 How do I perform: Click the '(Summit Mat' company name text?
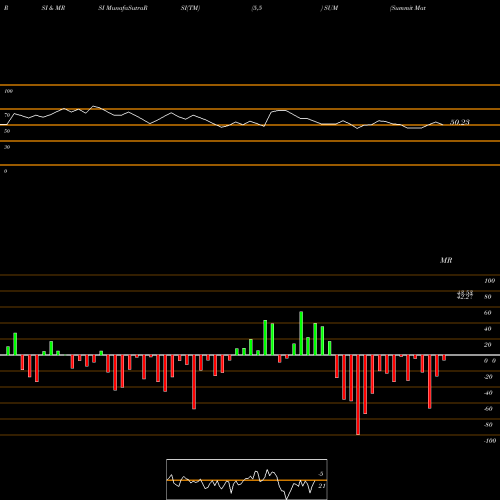pyautogui.click(x=408, y=8)
